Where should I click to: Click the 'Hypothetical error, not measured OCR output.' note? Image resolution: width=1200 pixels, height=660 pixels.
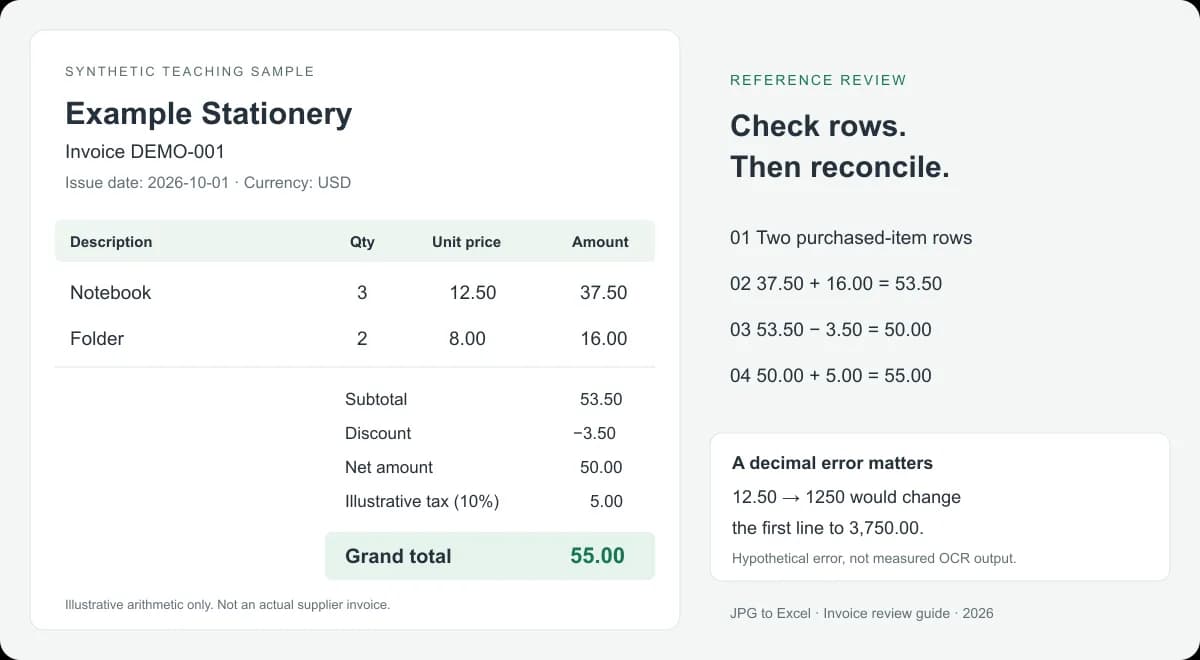(874, 558)
